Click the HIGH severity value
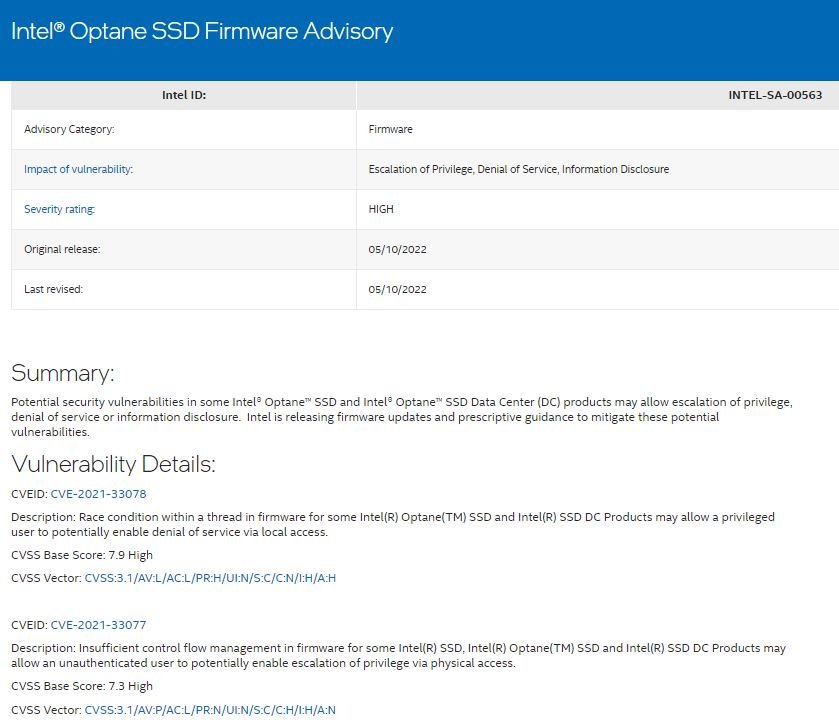The height and width of the screenshot is (728, 839). 381,209
